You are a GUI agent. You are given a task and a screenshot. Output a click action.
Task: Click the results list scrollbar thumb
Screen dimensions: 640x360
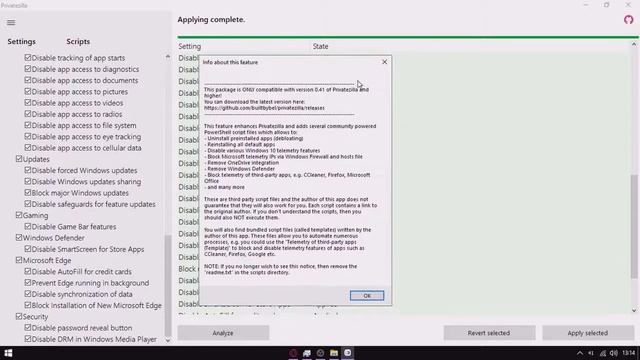[634, 227]
